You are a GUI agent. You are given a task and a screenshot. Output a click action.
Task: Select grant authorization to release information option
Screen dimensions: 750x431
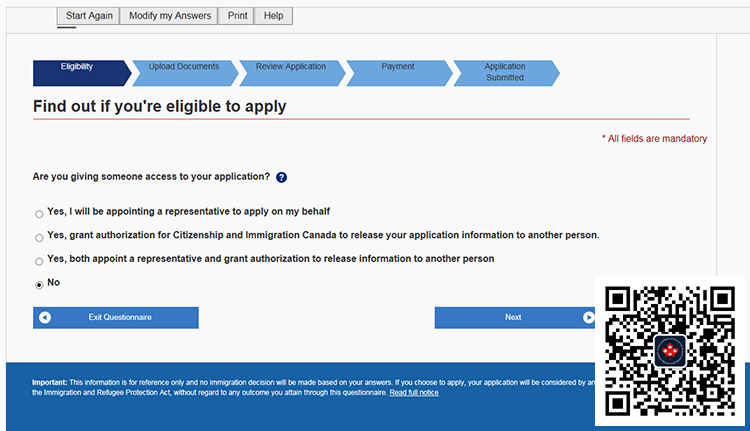point(39,238)
